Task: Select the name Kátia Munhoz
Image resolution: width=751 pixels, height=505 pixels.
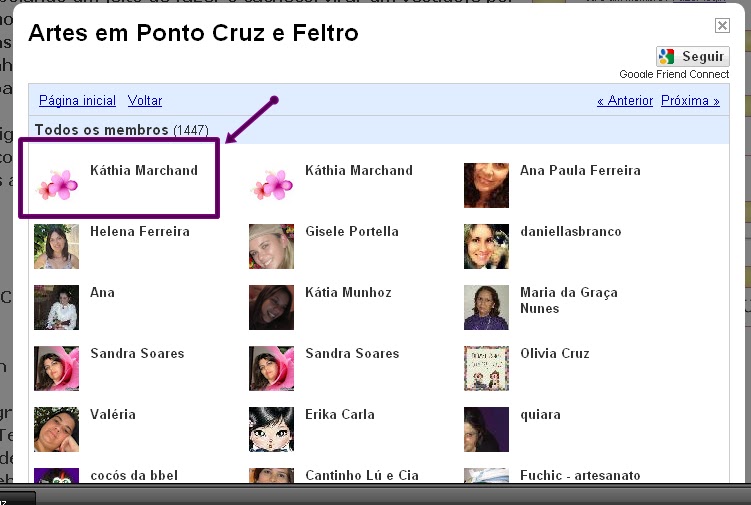Action: (348, 292)
